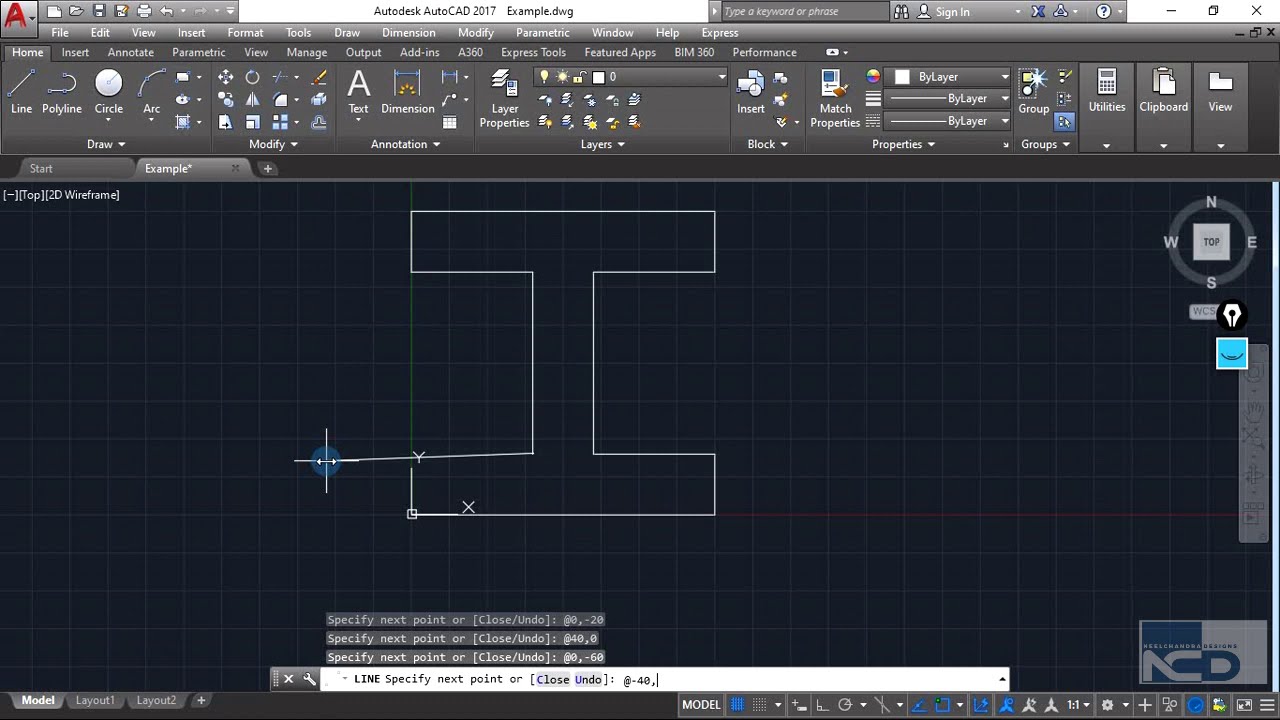Open annotation scale 1:1 dropdown
This screenshot has height=720, width=1280.
coord(1078,705)
